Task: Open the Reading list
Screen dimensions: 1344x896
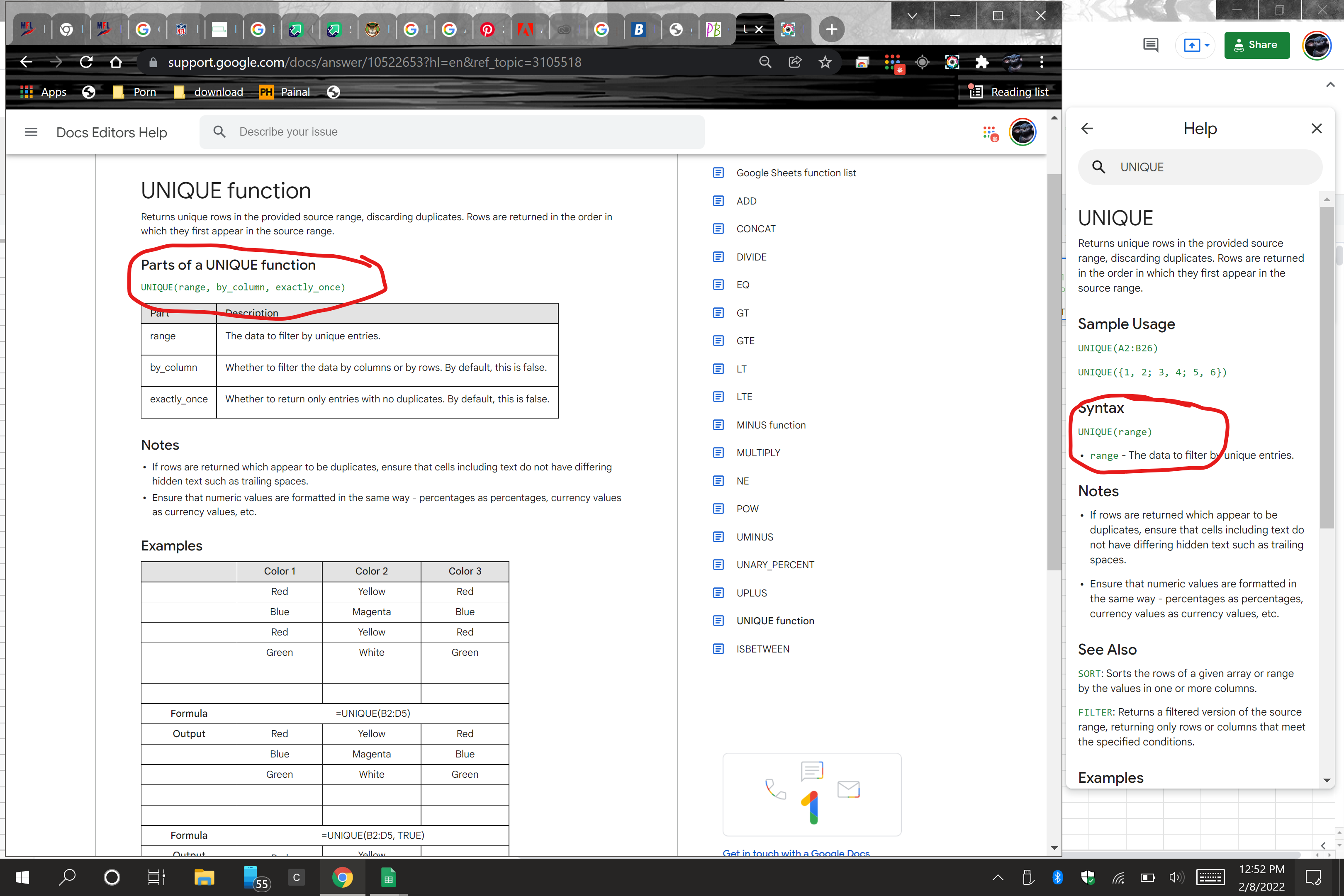Action: (x=1009, y=92)
